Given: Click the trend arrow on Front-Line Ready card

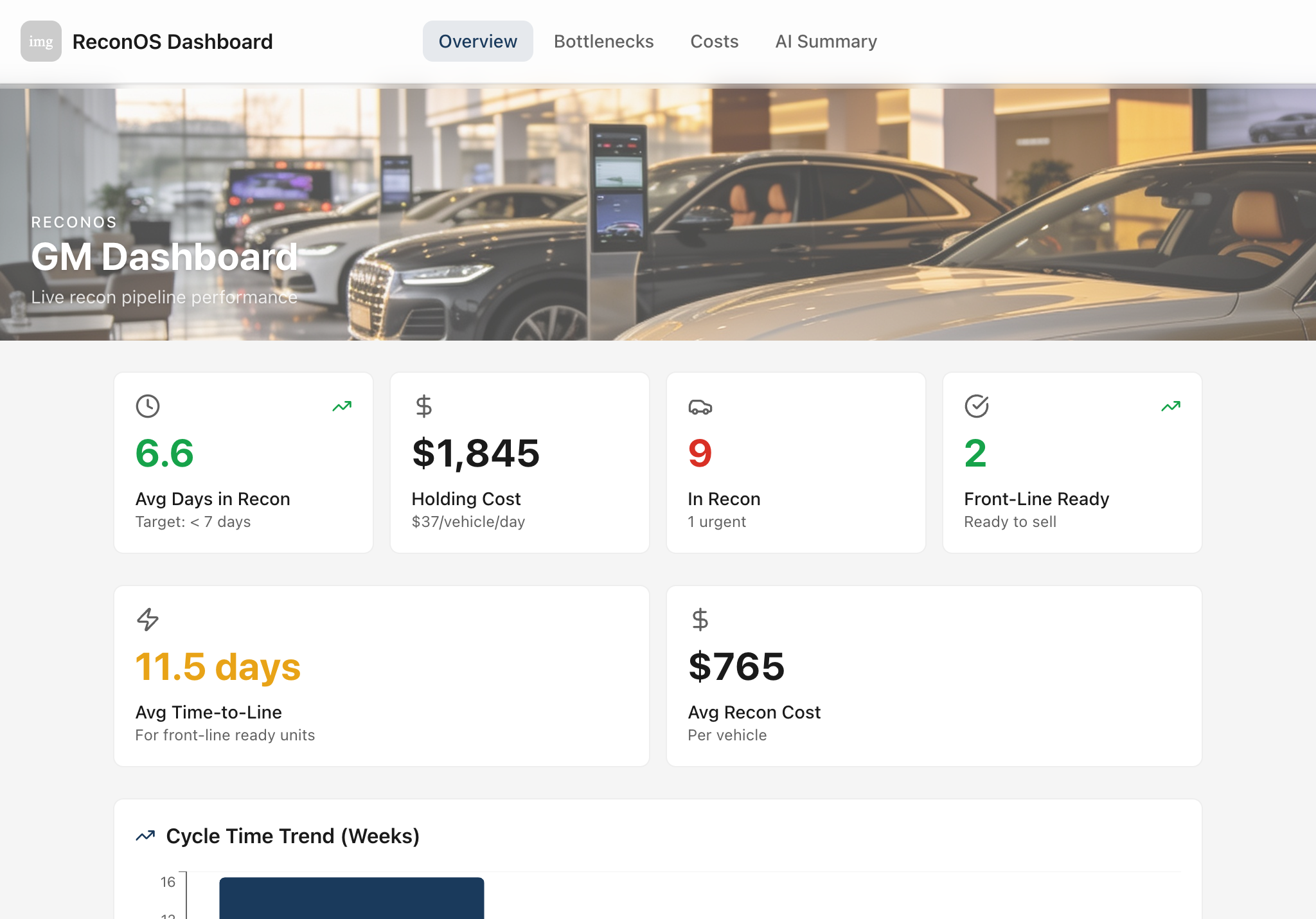Looking at the screenshot, I should 1171,406.
